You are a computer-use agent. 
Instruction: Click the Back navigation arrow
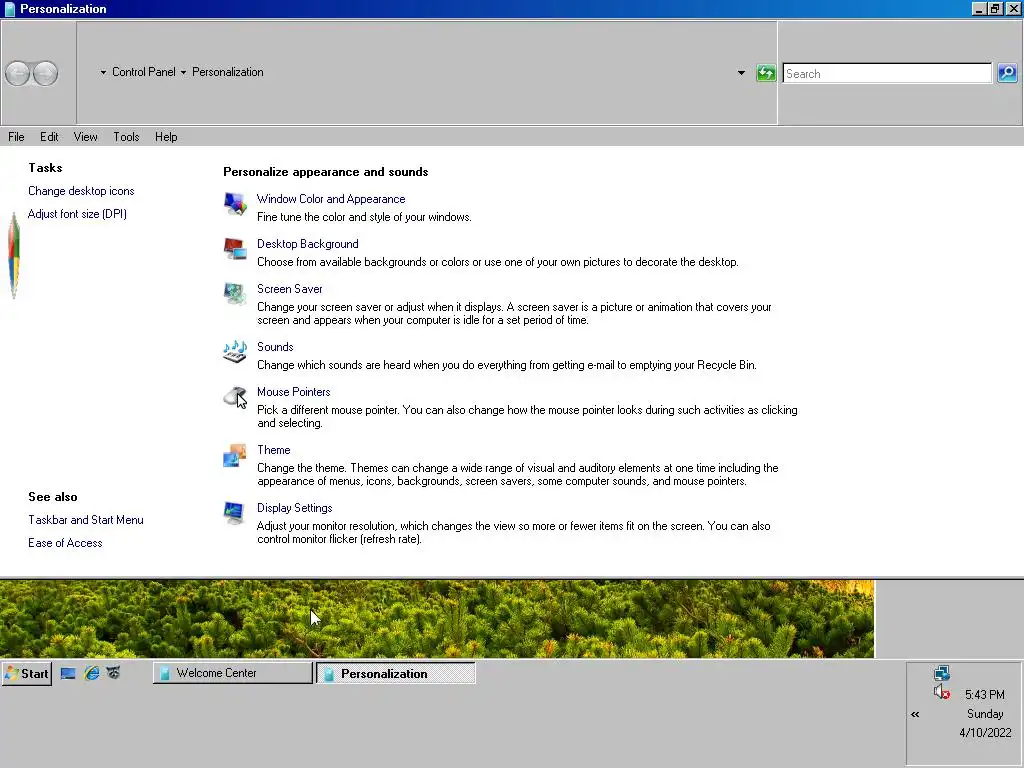[18, 73]
